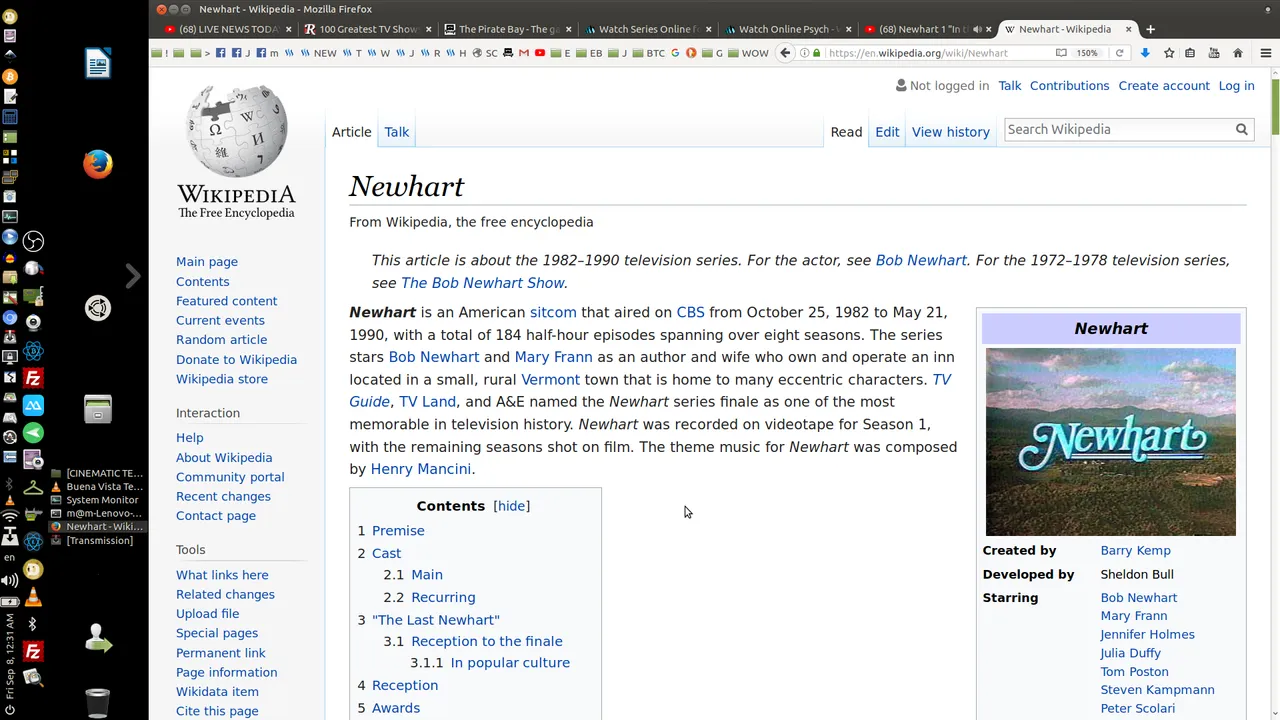Hide the Contents table
This screenshot has height=720, width=1280.
coord(511,506)
